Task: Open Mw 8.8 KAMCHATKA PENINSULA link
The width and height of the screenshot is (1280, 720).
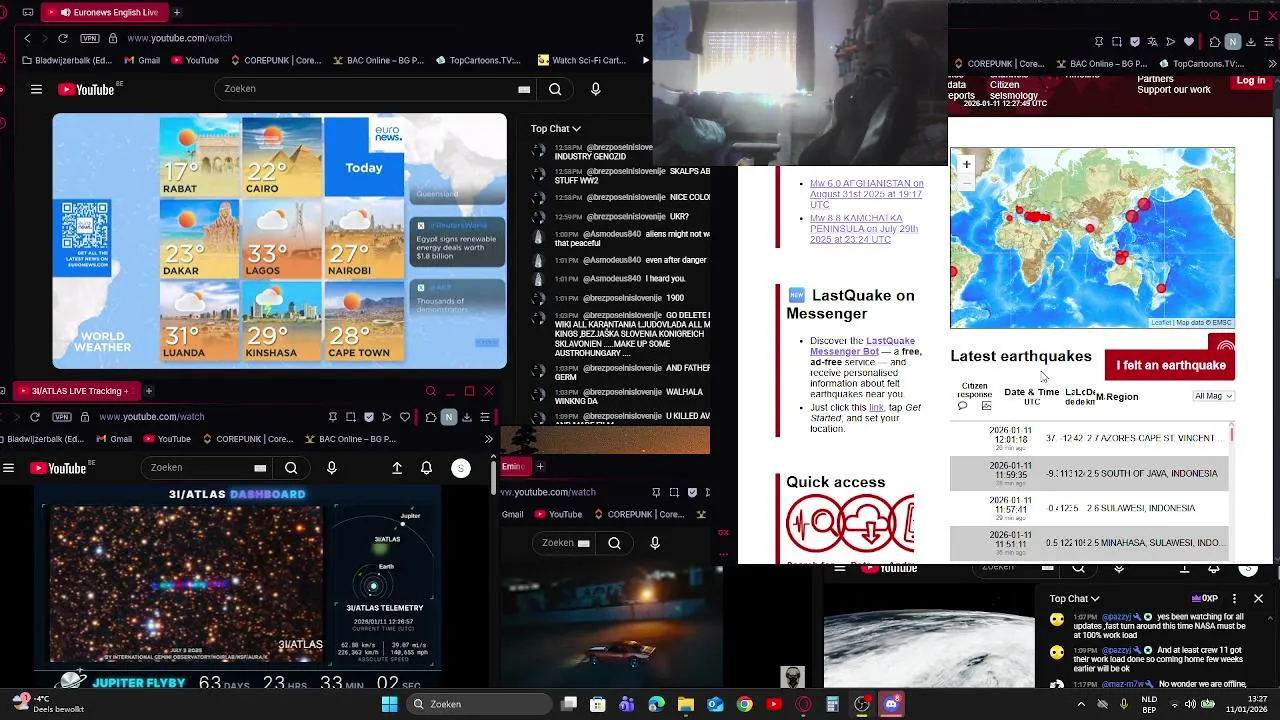Action: [x=864, y=229]
